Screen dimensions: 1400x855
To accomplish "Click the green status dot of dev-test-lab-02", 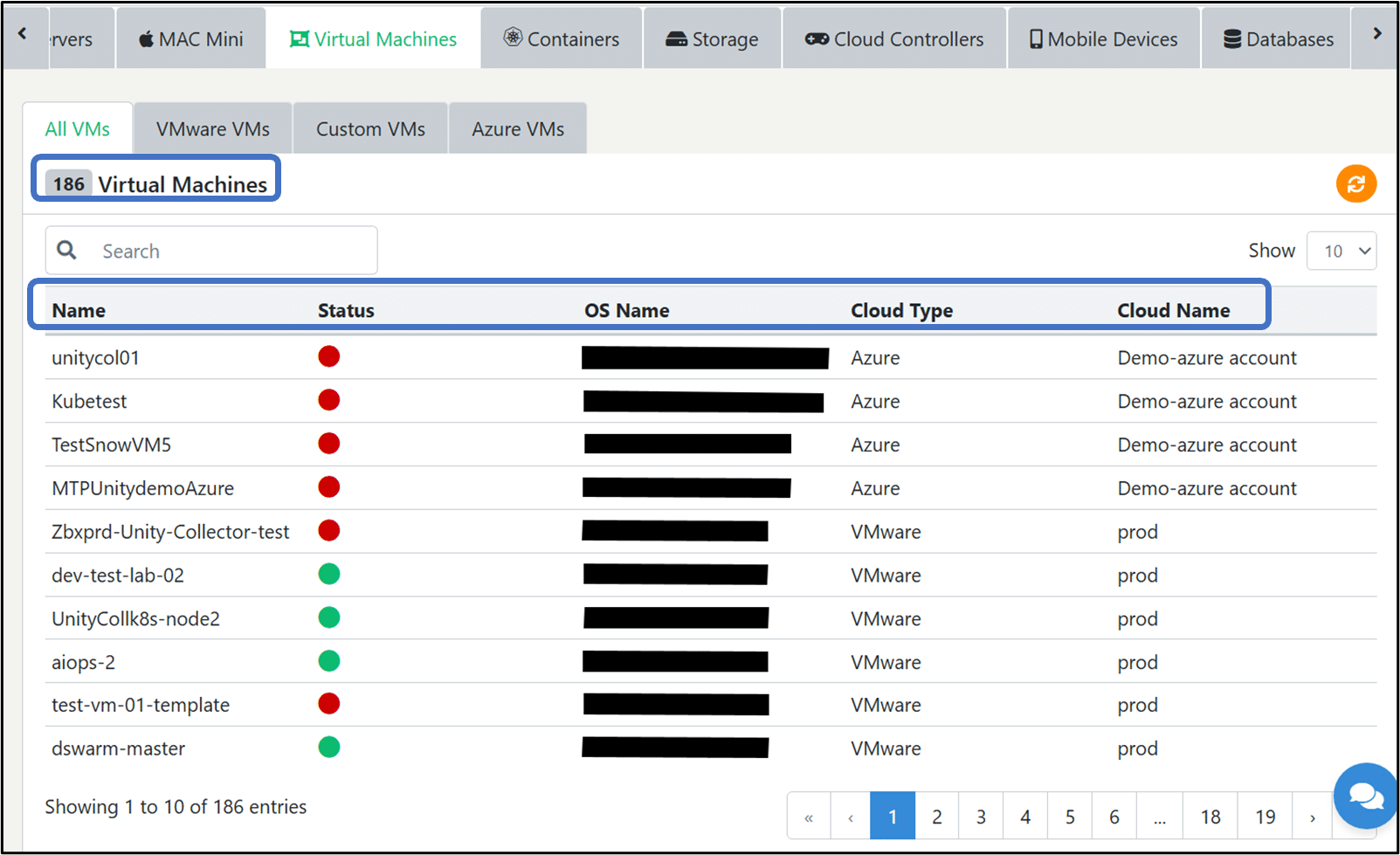I will pos(328,574).
